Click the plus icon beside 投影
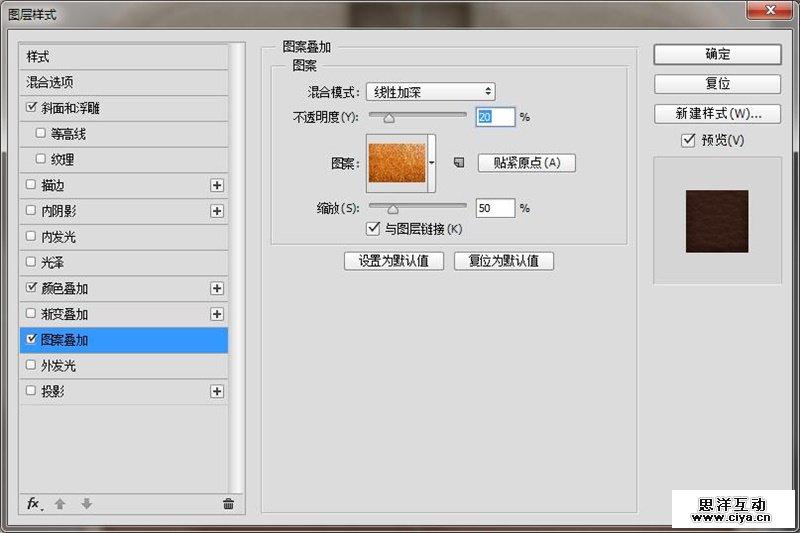Image resolution: width=800 pixels, height=533 pixels. 217,392
